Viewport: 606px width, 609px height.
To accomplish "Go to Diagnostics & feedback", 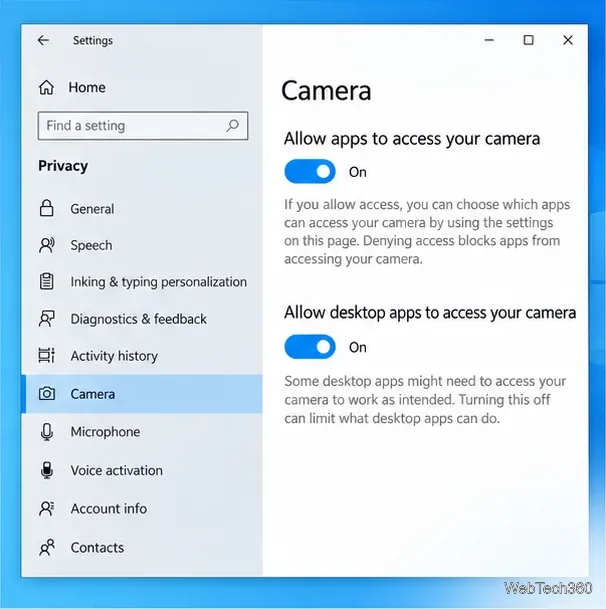I will pos(138,319).
